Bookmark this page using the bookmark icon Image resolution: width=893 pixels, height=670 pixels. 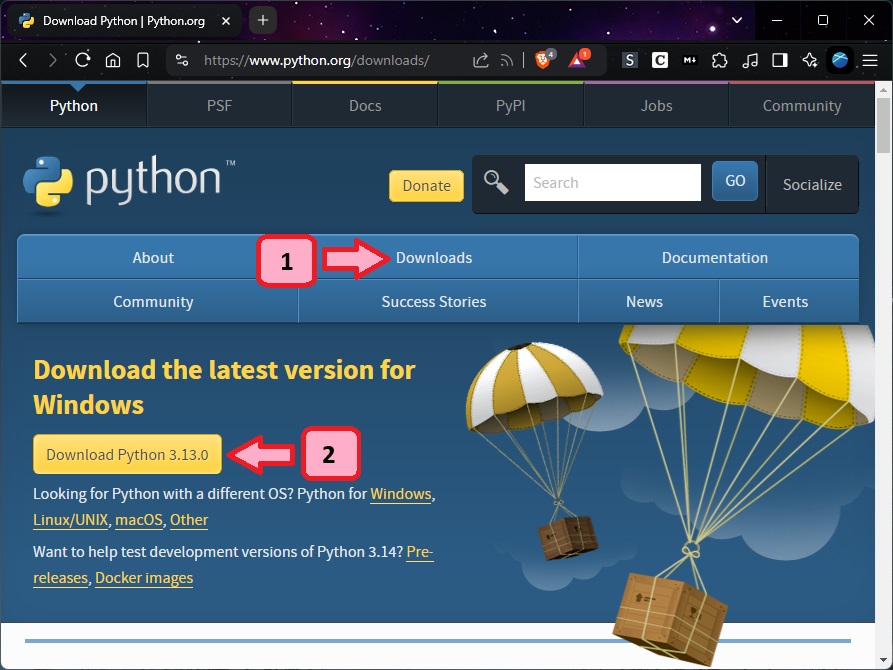[x=143, y=60]
